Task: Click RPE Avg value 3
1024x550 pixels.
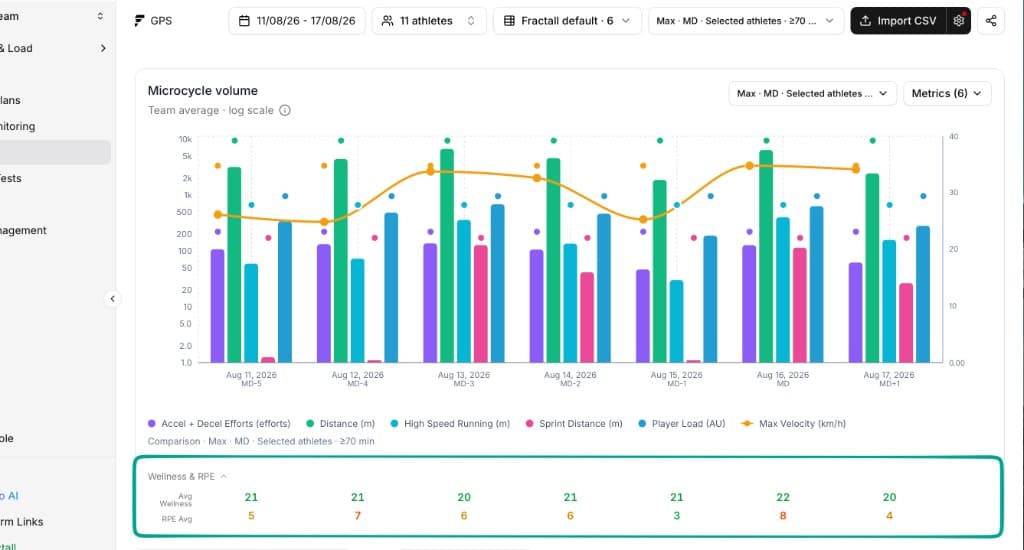Action: coord(677,515)
